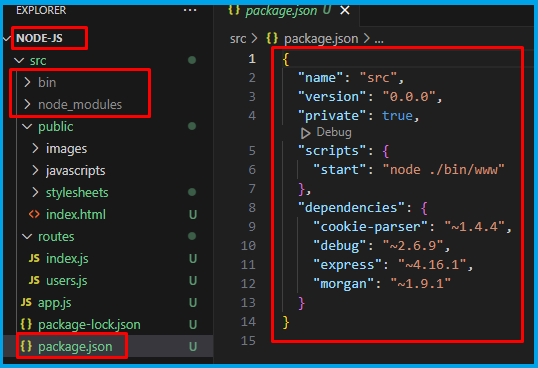Click HTML icon beside index.html
Viewport: 538px width, 368px height.
pos(34,215)
